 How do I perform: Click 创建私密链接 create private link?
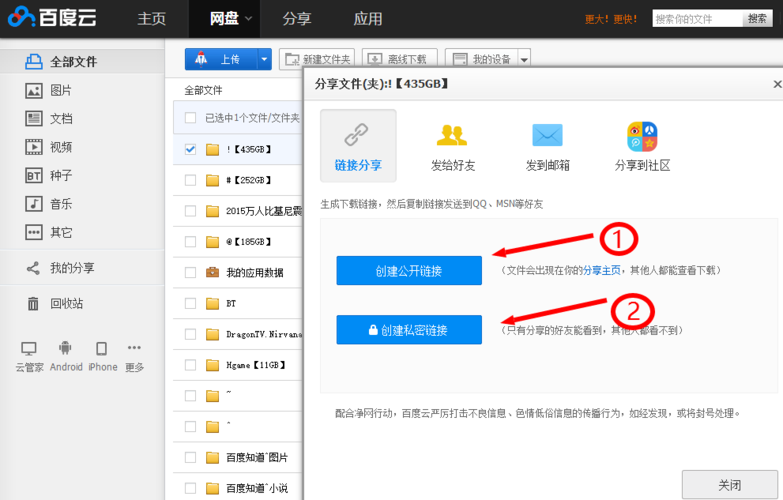point(409,330)
